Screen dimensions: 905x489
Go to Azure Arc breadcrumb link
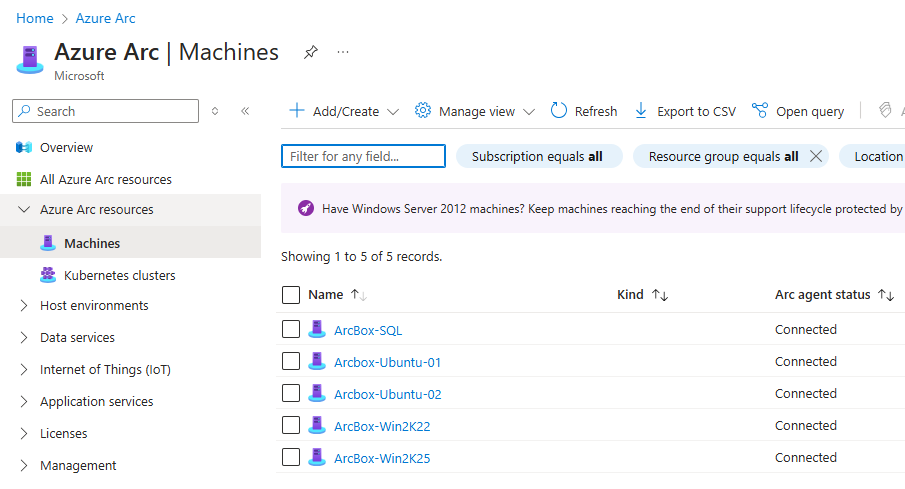[106, 18]
